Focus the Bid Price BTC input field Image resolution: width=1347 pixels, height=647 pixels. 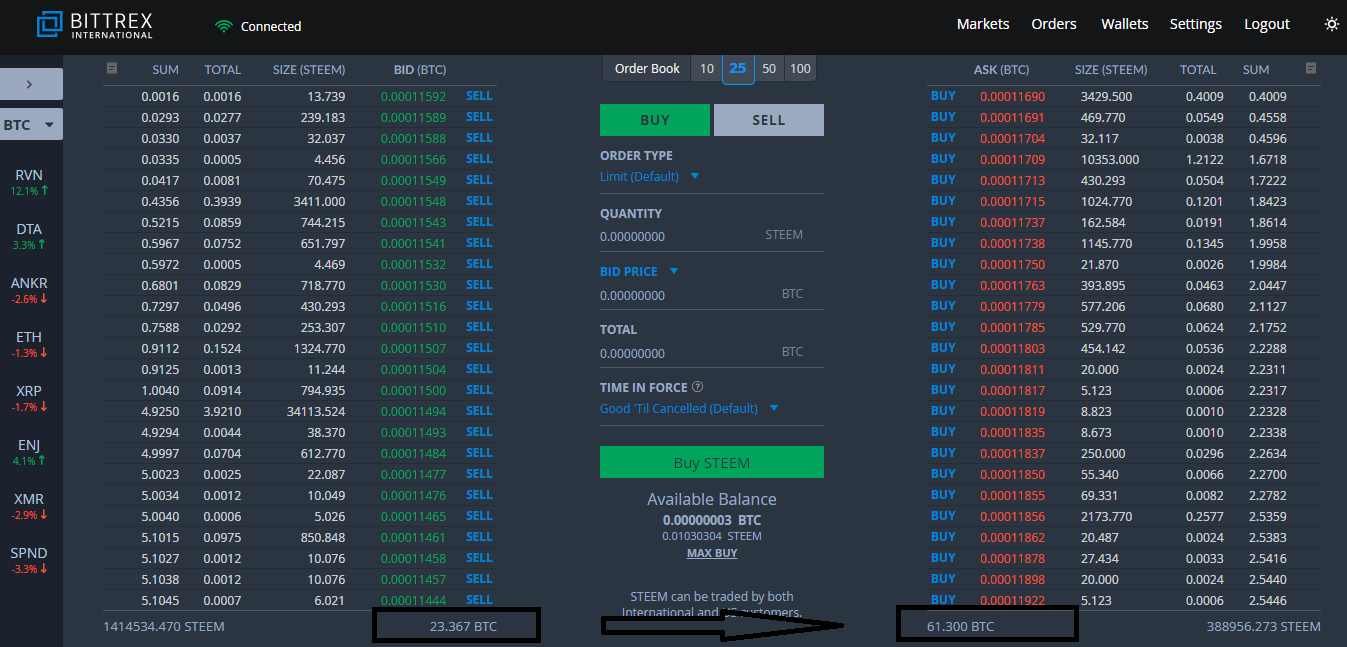click(x=712, y=295)
